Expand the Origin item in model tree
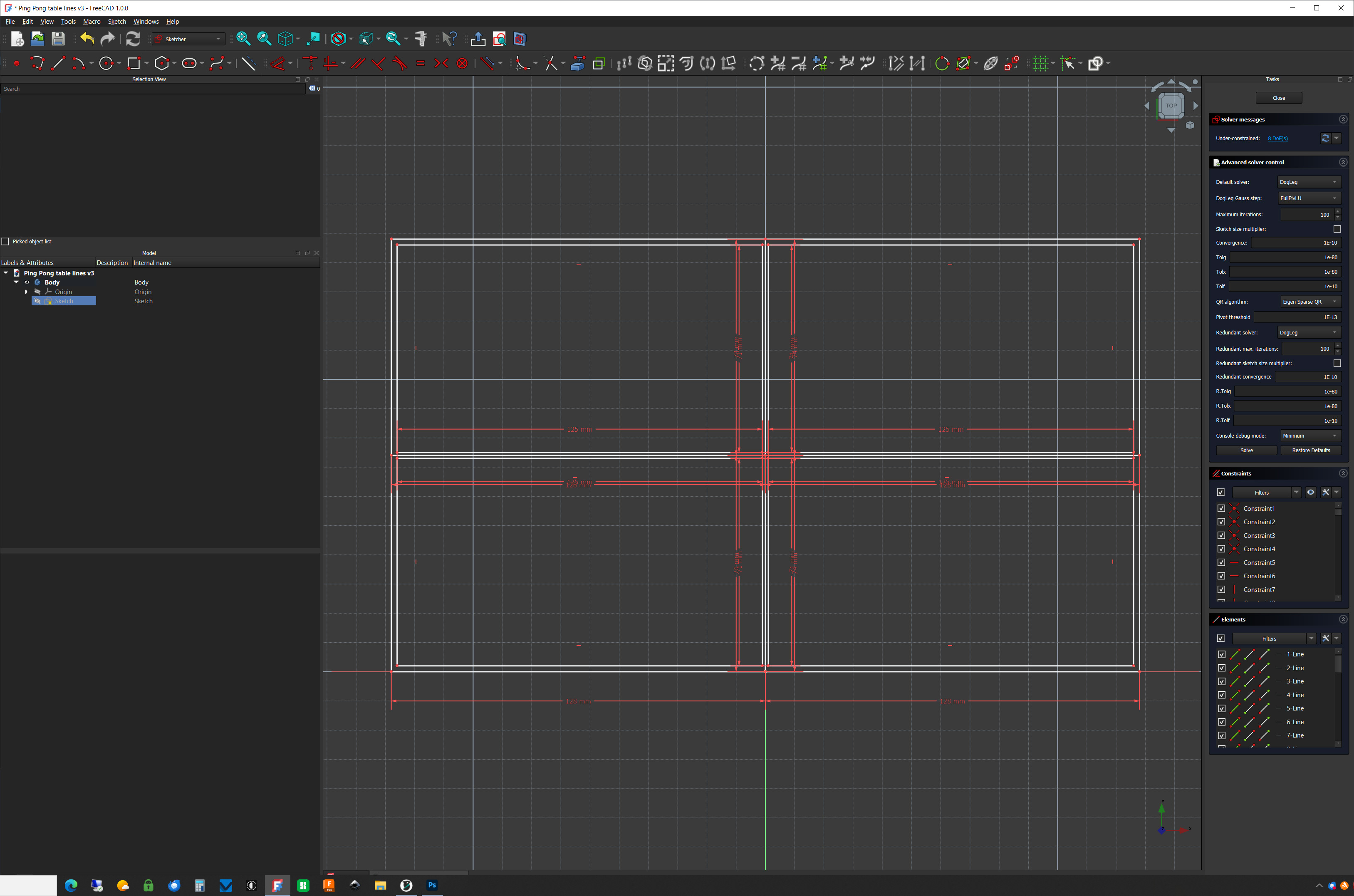This screenshot has height=896, width=1354. click(x=26, y=292)
